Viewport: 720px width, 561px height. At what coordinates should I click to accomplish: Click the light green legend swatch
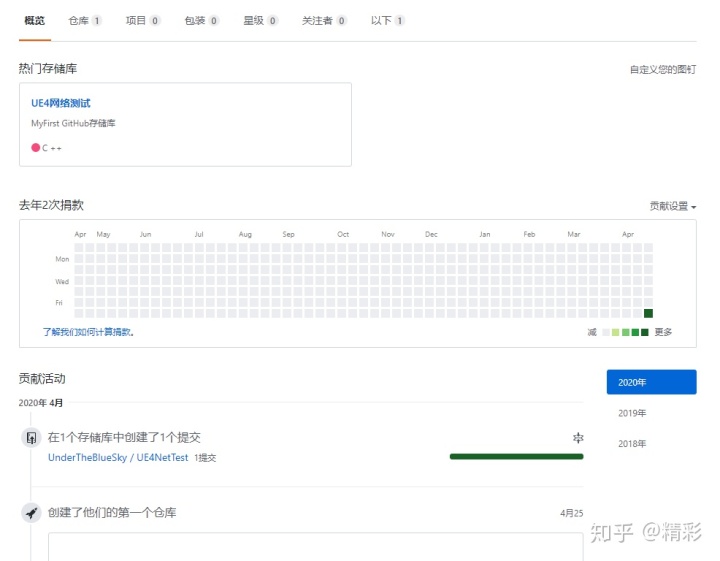(x=615, y=332)
